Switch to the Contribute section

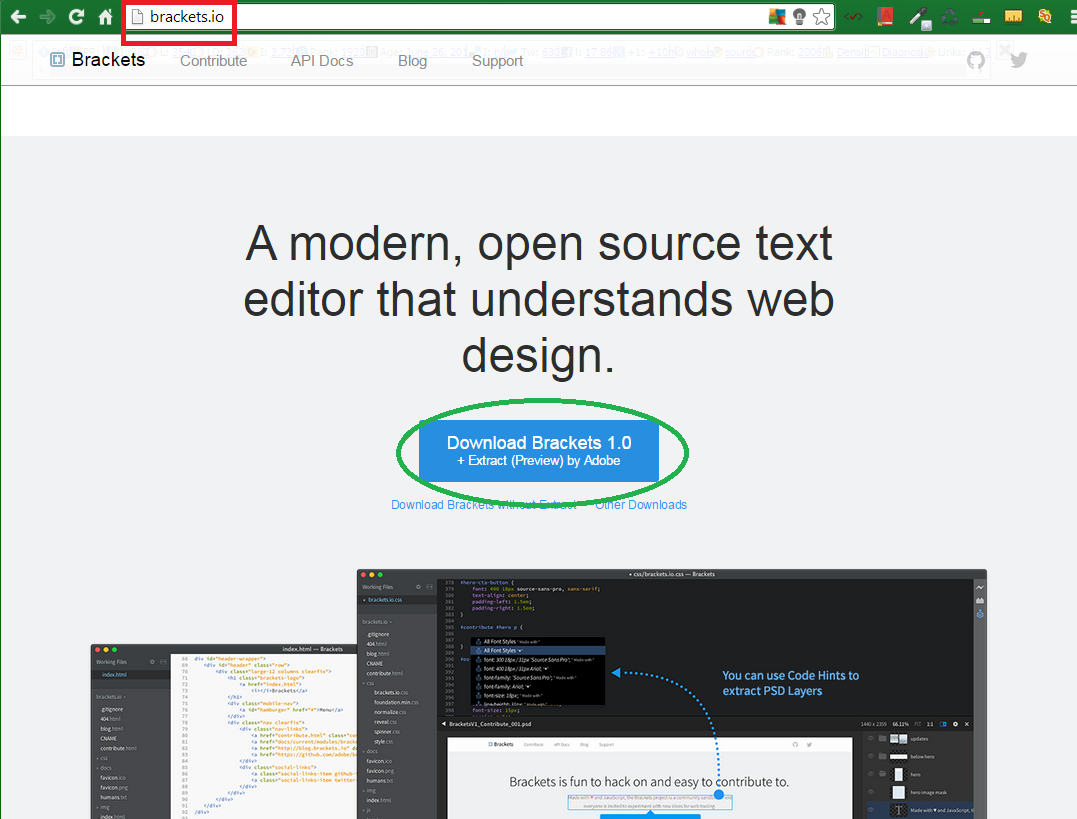tap(213, 61)
